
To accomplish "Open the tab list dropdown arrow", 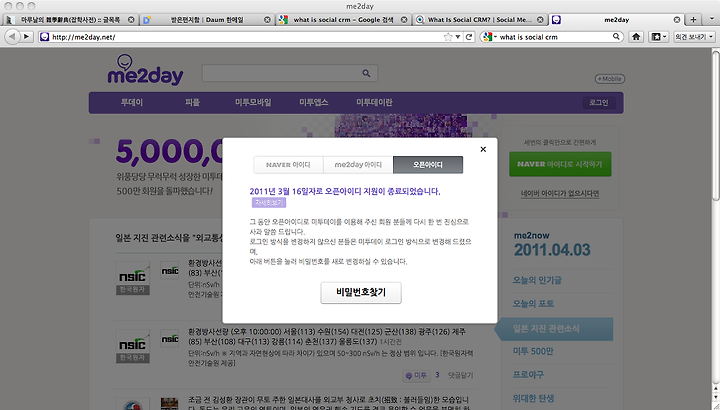I will 712,19.
